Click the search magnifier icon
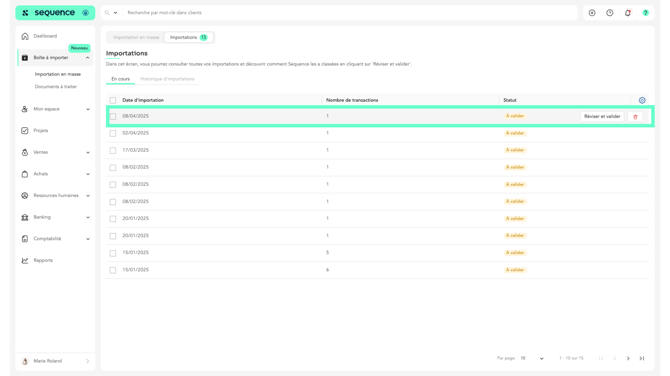This screenshot has width=670, height=376. (x=107, y=13)
